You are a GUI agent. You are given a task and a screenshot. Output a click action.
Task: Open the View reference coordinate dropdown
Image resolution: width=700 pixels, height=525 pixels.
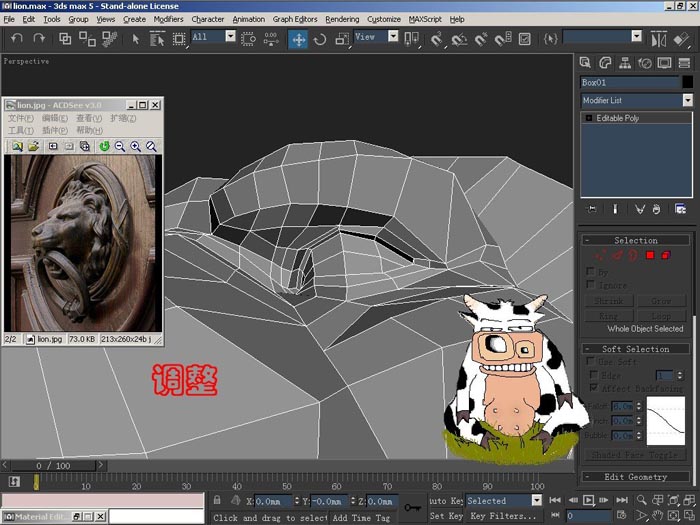tap(393, 37)
